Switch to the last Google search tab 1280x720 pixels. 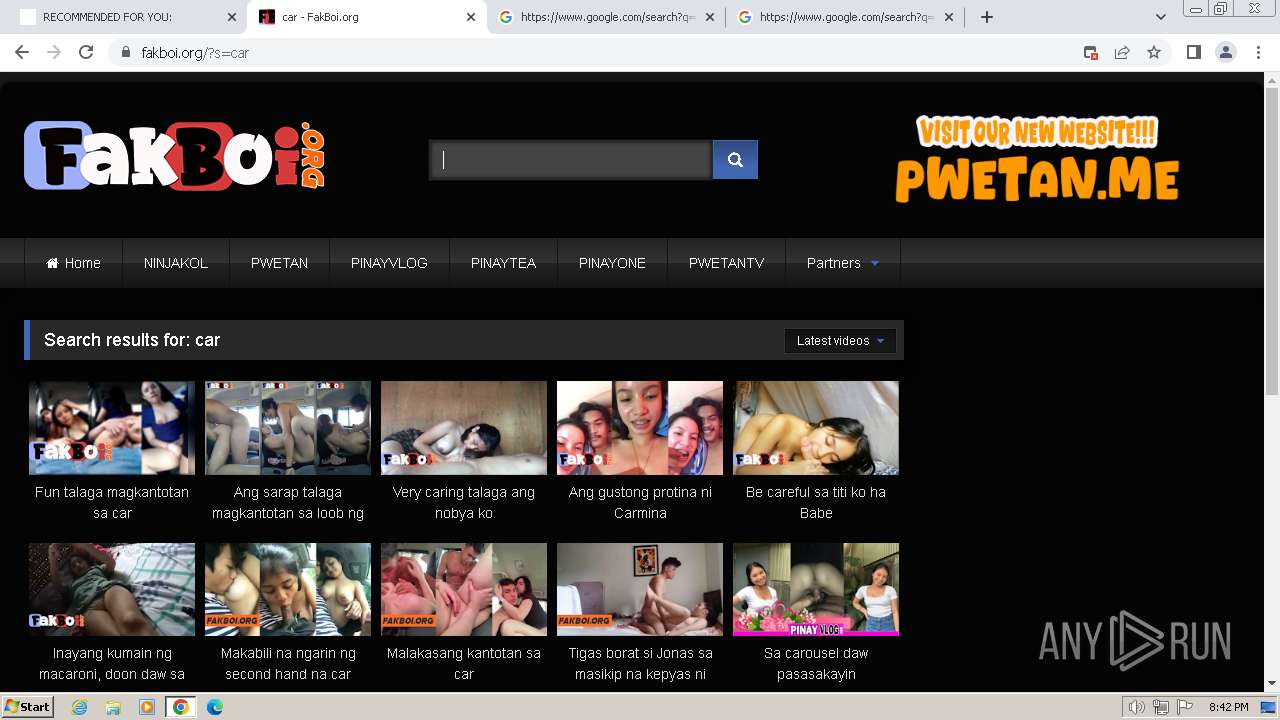pos(846,17)
